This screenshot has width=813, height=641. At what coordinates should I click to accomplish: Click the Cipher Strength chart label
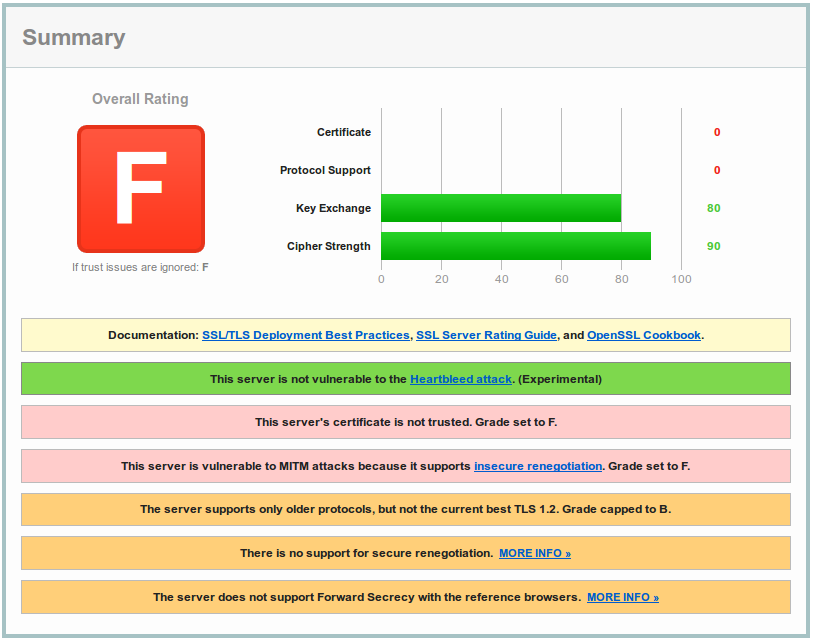point(329,246)
